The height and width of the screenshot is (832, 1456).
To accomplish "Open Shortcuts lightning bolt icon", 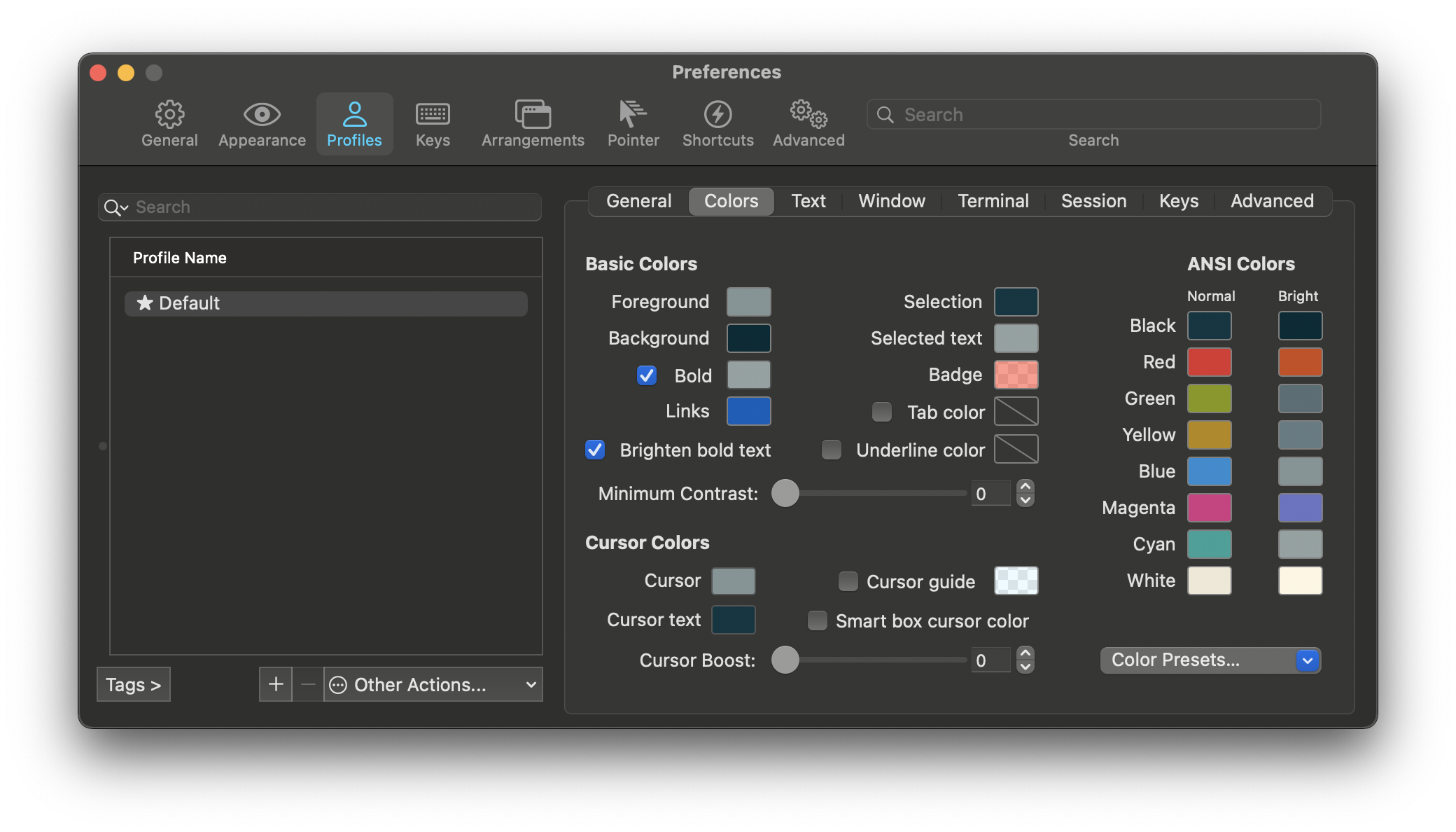I will [x=717, y=115].
